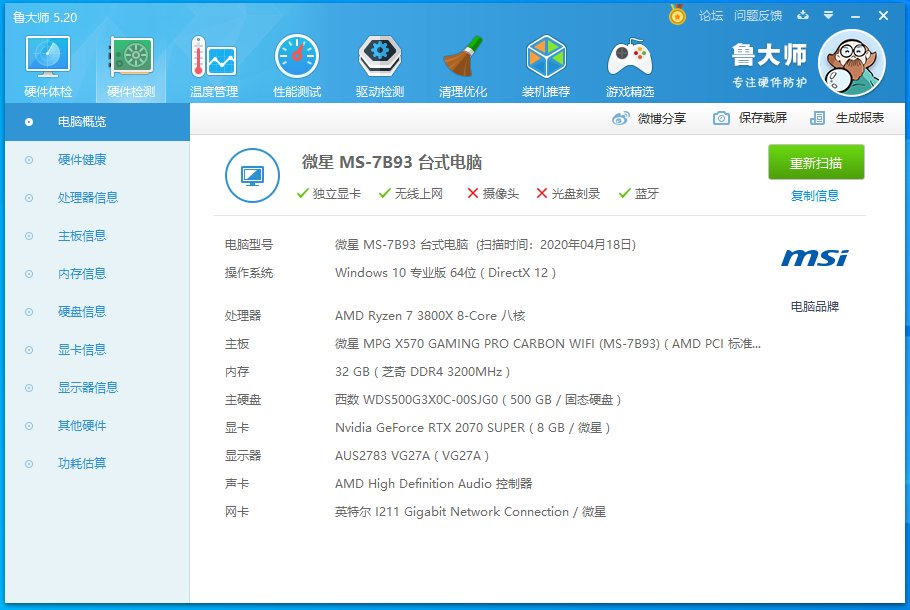
Task: Browse the 游戏精选 featured games
Action: (629, 65)
